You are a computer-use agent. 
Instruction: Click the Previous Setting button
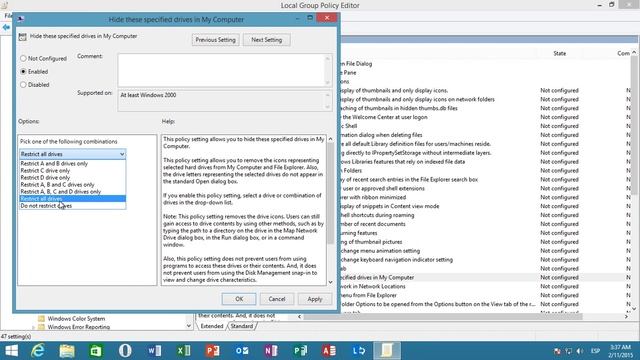[x=216, y=40]
